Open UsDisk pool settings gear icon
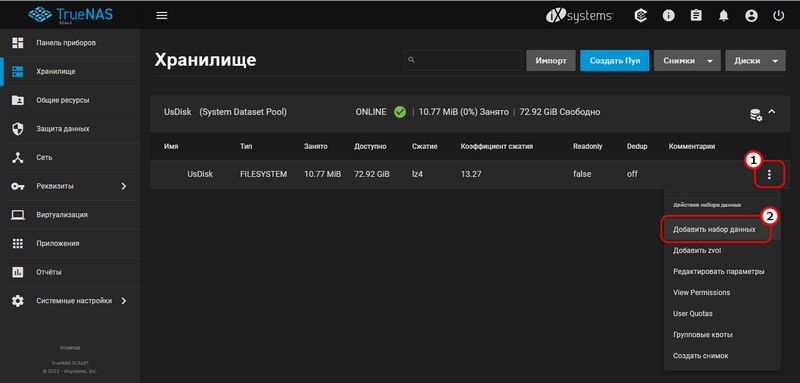The width and height of the screenshot is (800, 383). pos(756,115)
